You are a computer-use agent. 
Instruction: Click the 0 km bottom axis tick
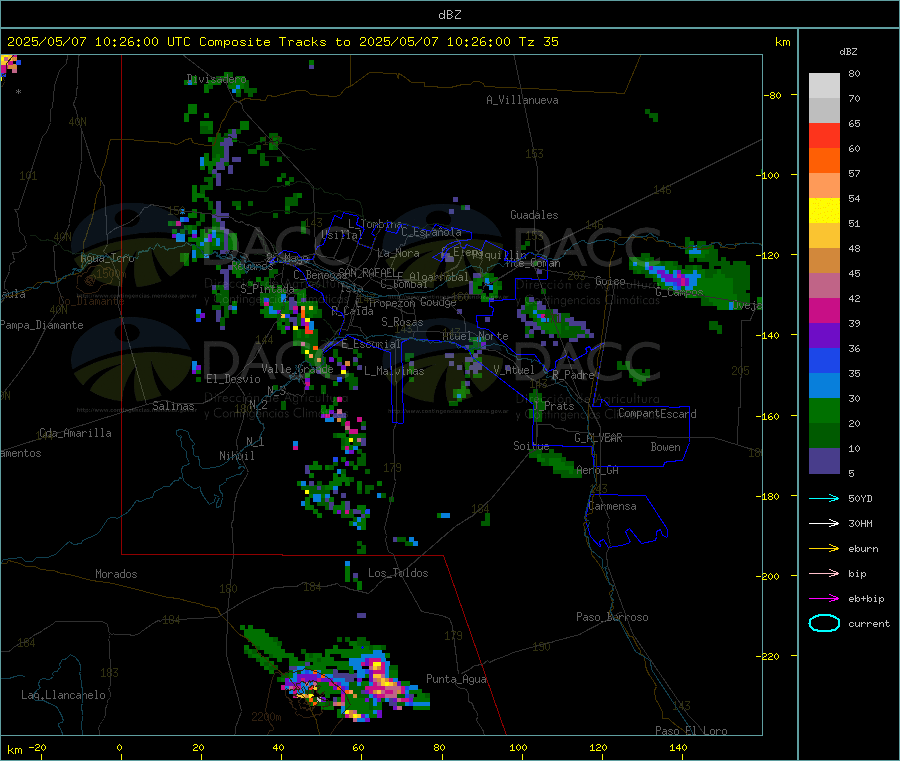[x=119, y=747]
